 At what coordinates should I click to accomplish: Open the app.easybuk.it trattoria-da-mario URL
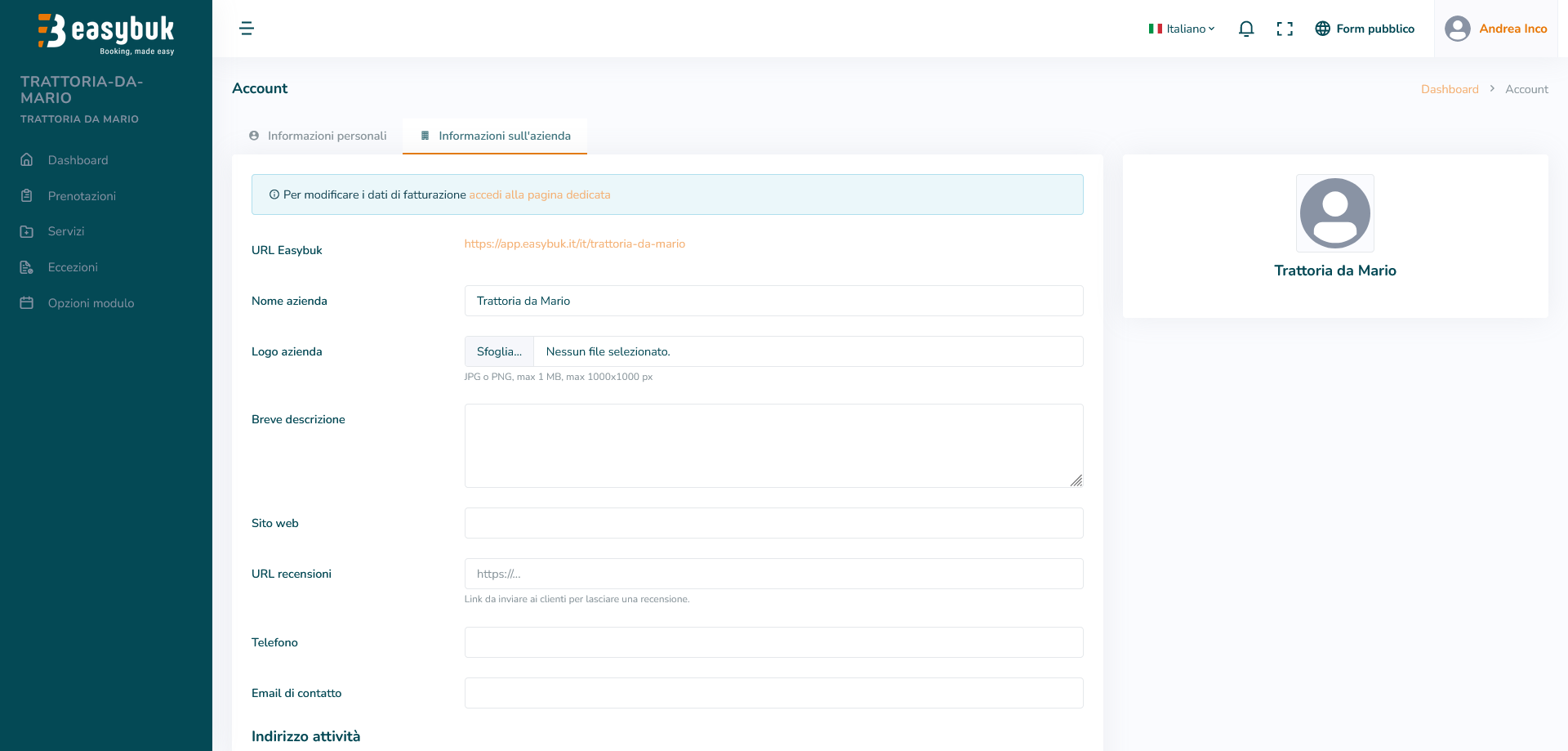click(x=575, y=244)
